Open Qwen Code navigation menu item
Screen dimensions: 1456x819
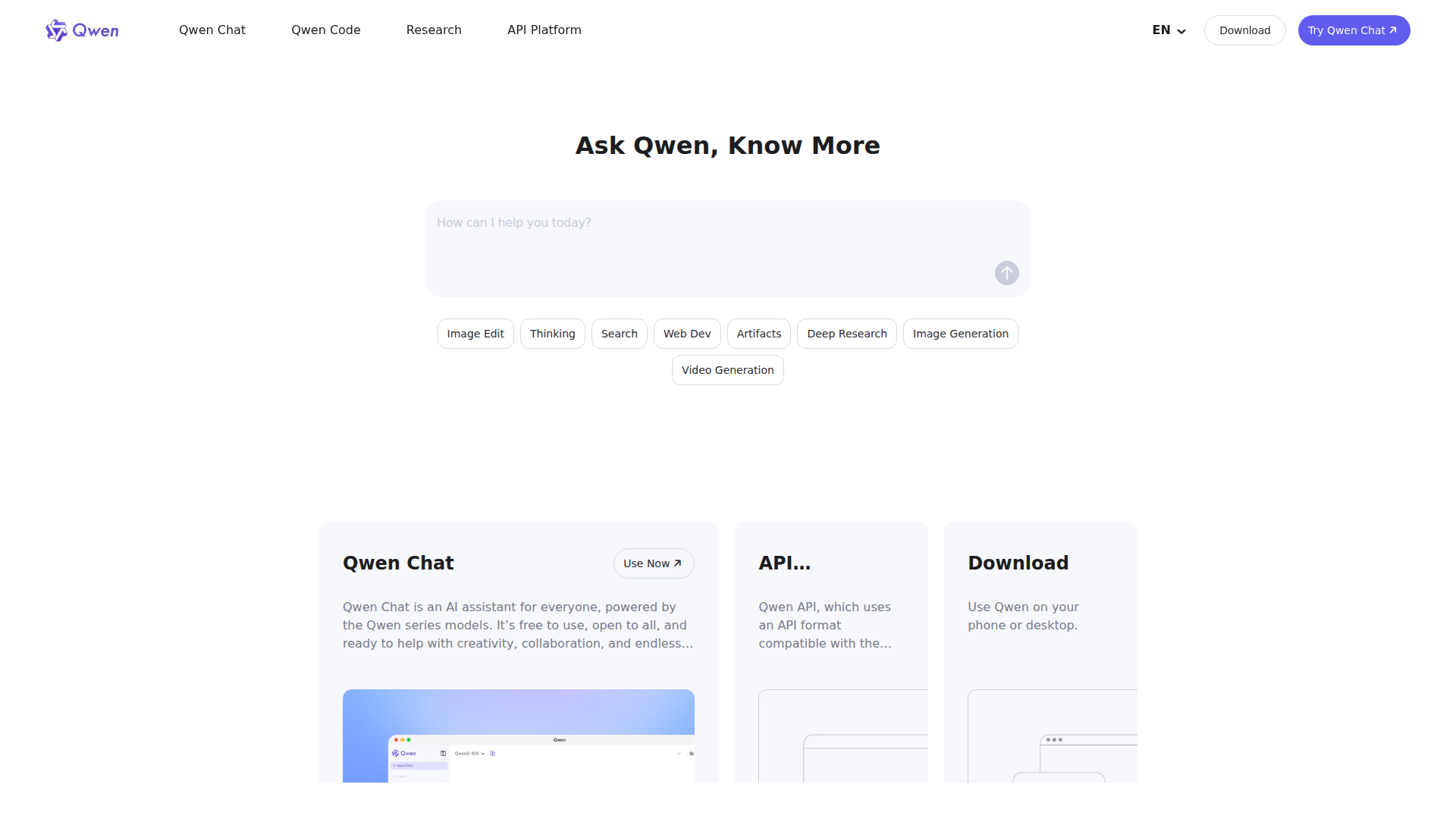point(326,30)
